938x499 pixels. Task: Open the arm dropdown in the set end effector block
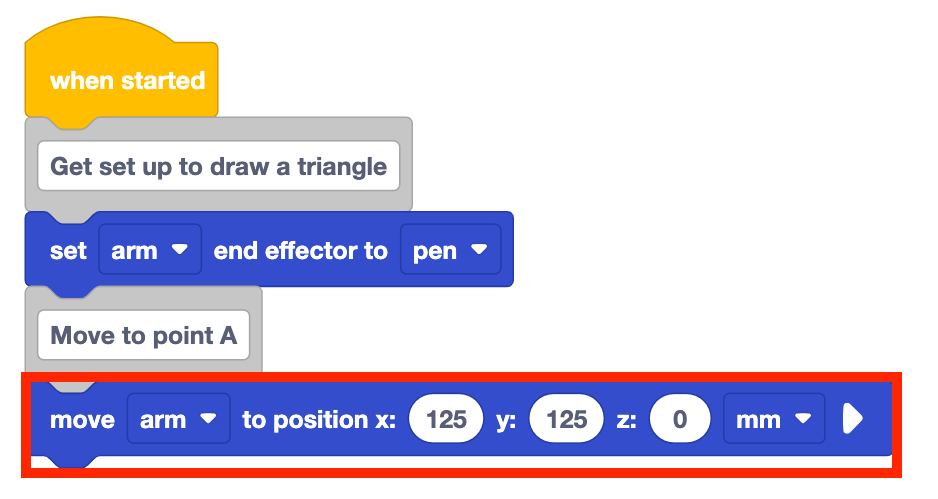tap(150, 250)
